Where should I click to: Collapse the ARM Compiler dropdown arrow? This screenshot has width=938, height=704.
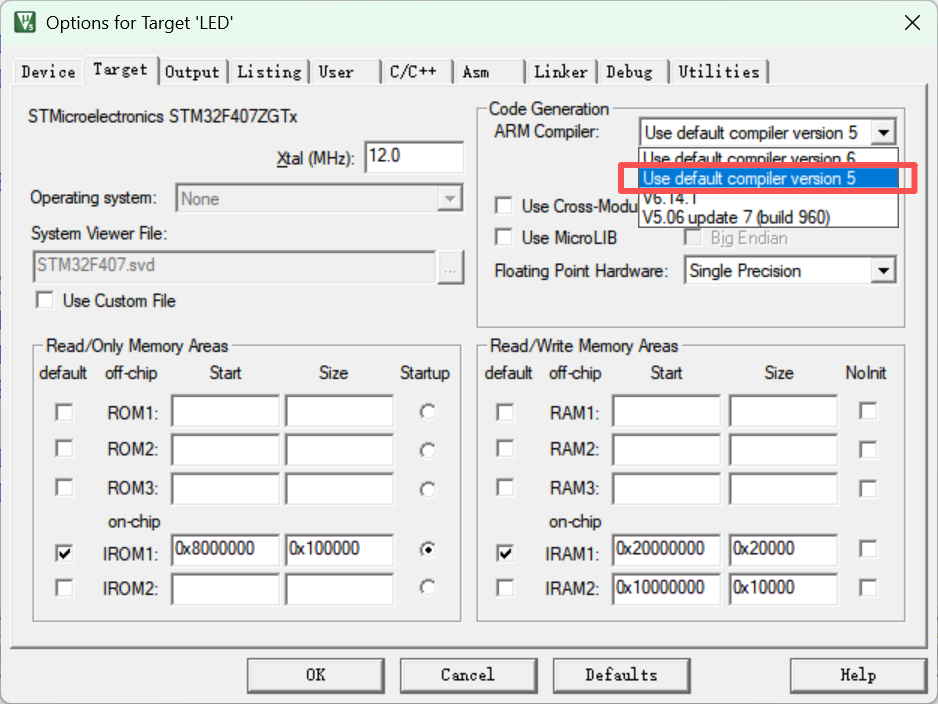point(884,132)
